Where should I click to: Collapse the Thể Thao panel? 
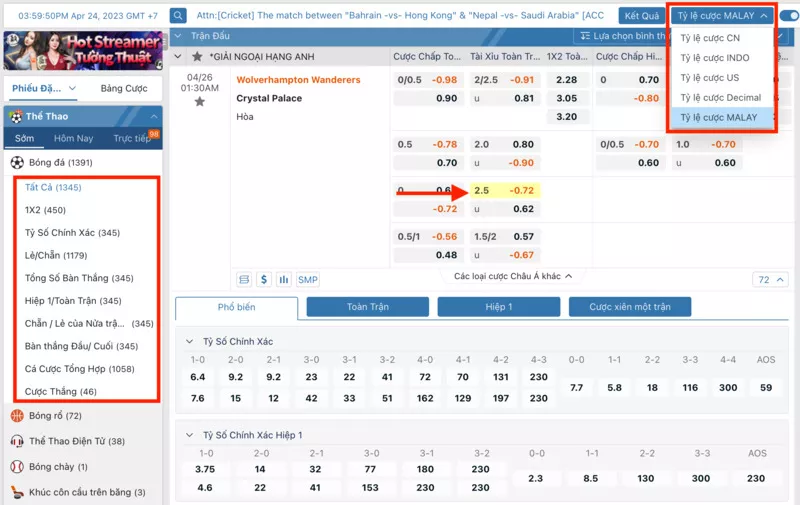point(154,117)
